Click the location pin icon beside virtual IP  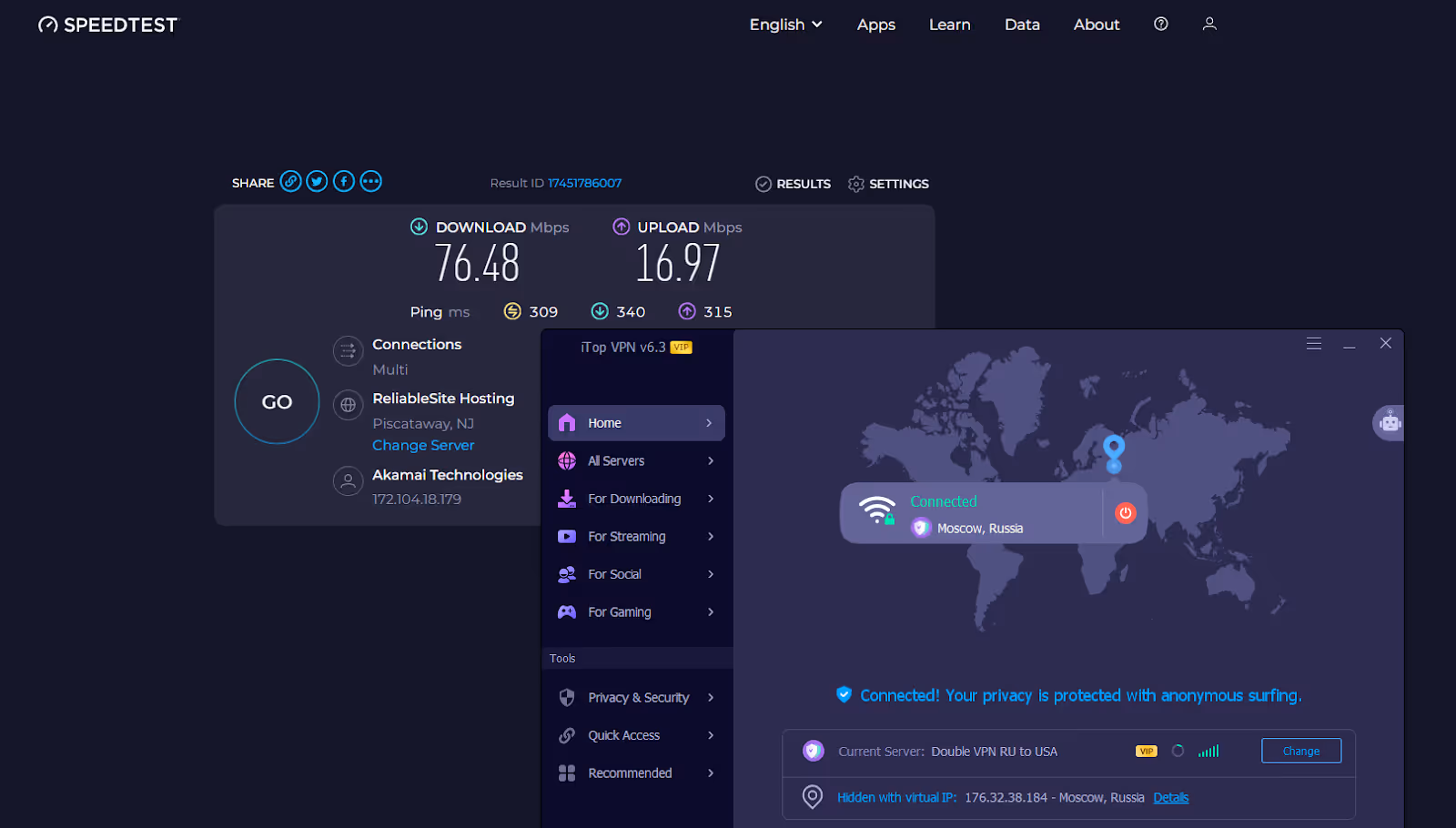812,797
